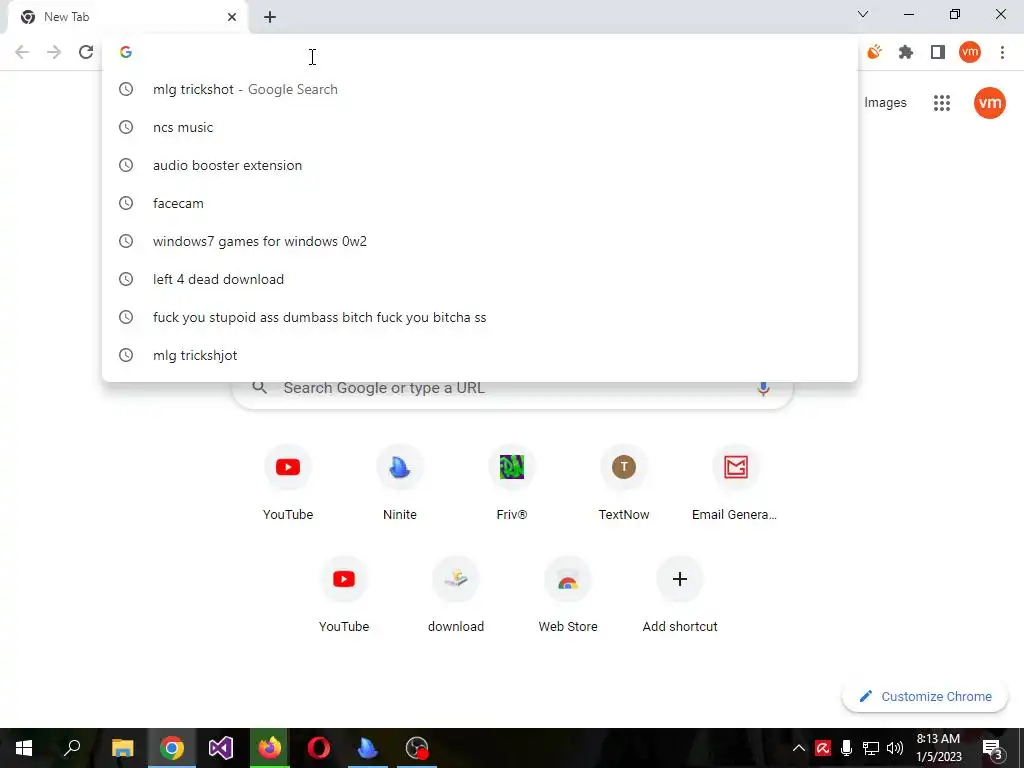Open taskbar search magnifier
The width and height of the screenshot is (1024, 768).
point(72,748)
